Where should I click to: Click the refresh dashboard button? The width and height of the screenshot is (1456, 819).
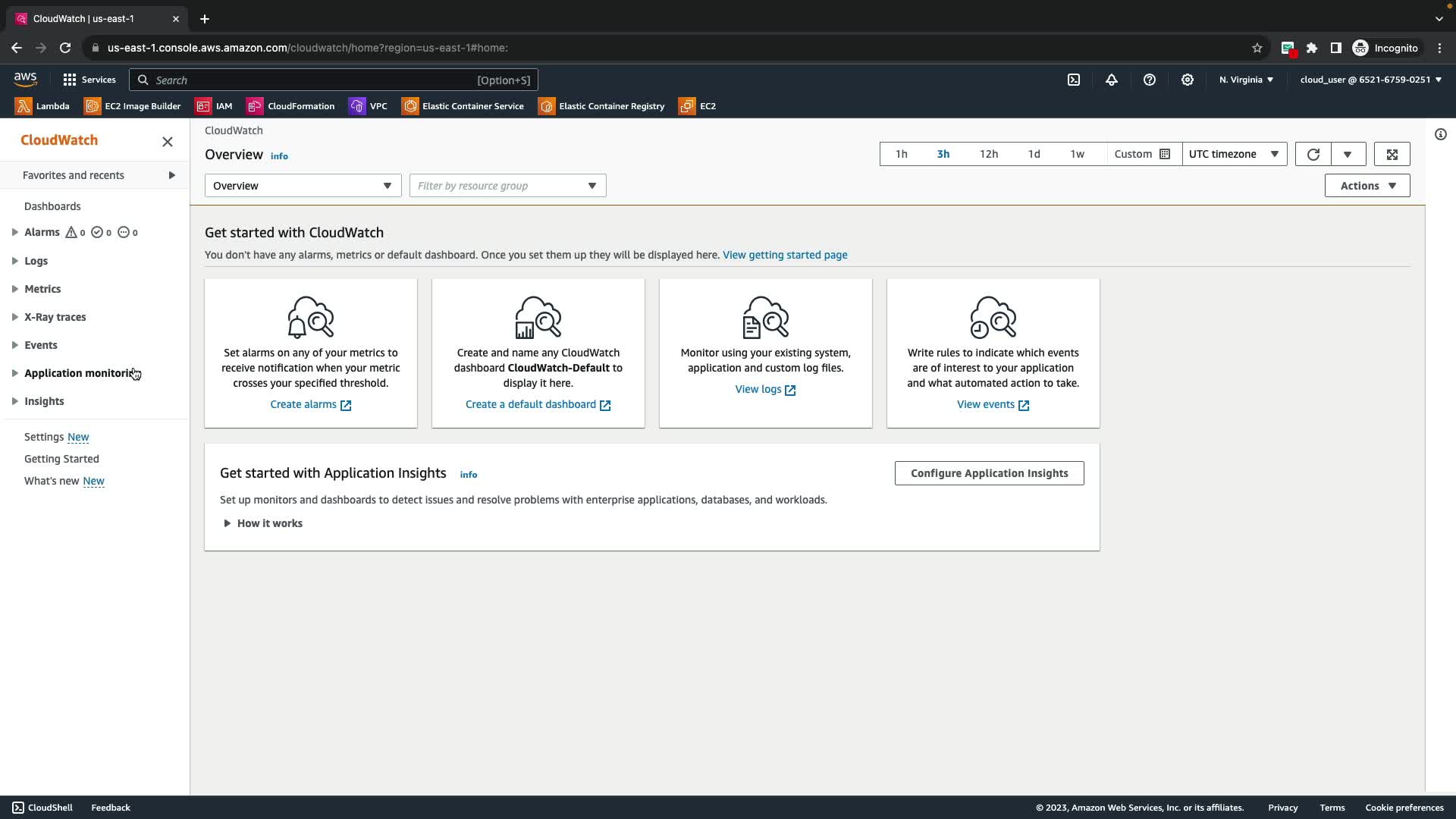(1313, 154)
